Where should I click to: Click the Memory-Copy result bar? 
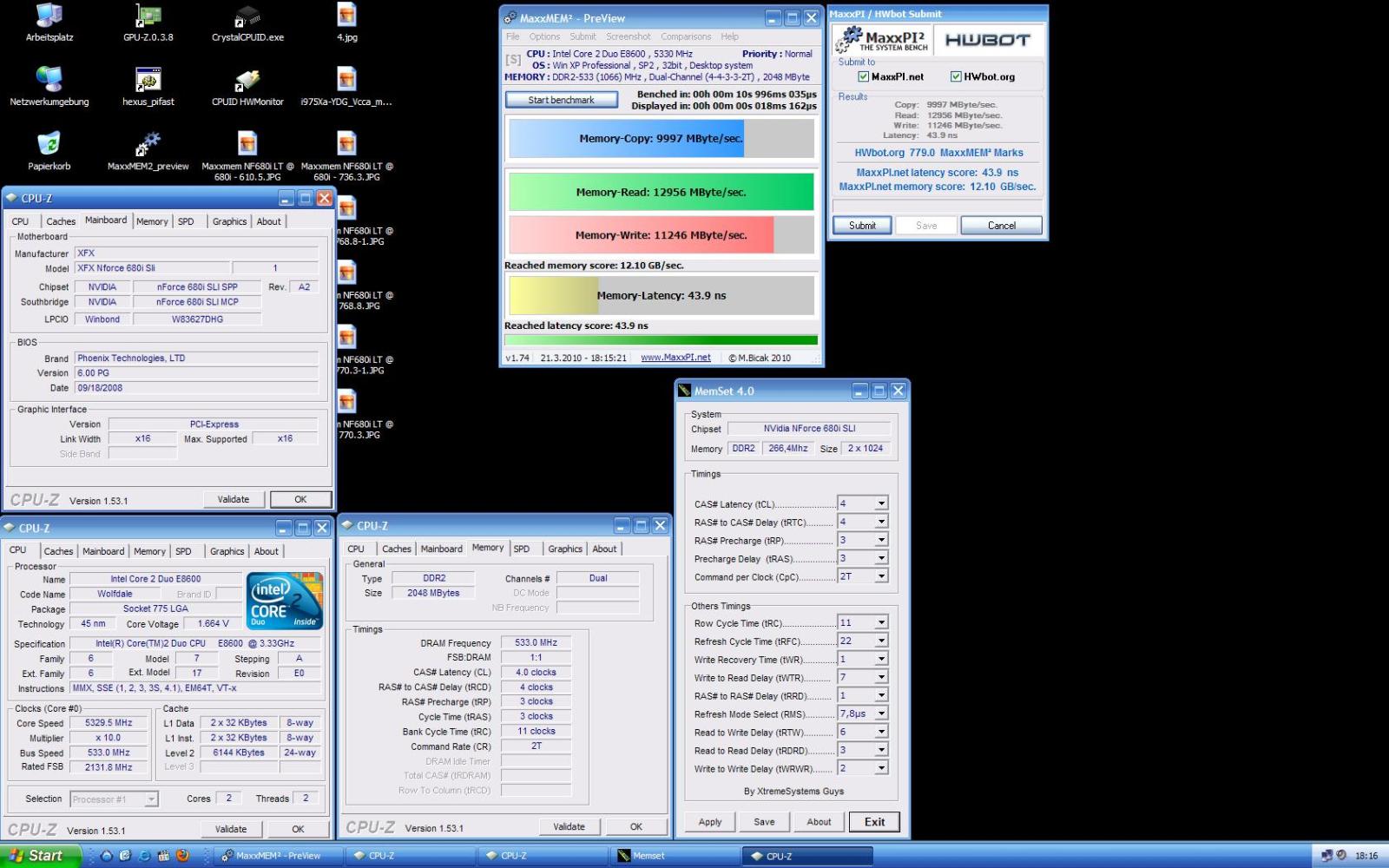tap(662, 138)
